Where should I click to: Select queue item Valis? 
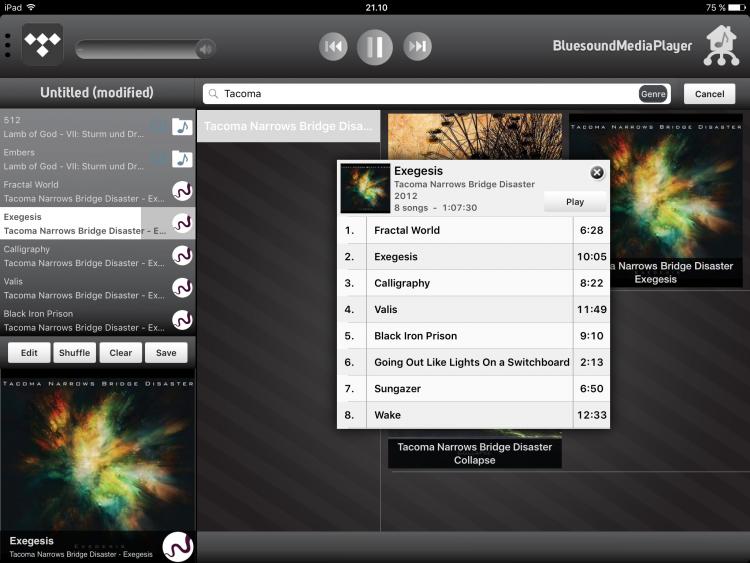click(98, 288)
